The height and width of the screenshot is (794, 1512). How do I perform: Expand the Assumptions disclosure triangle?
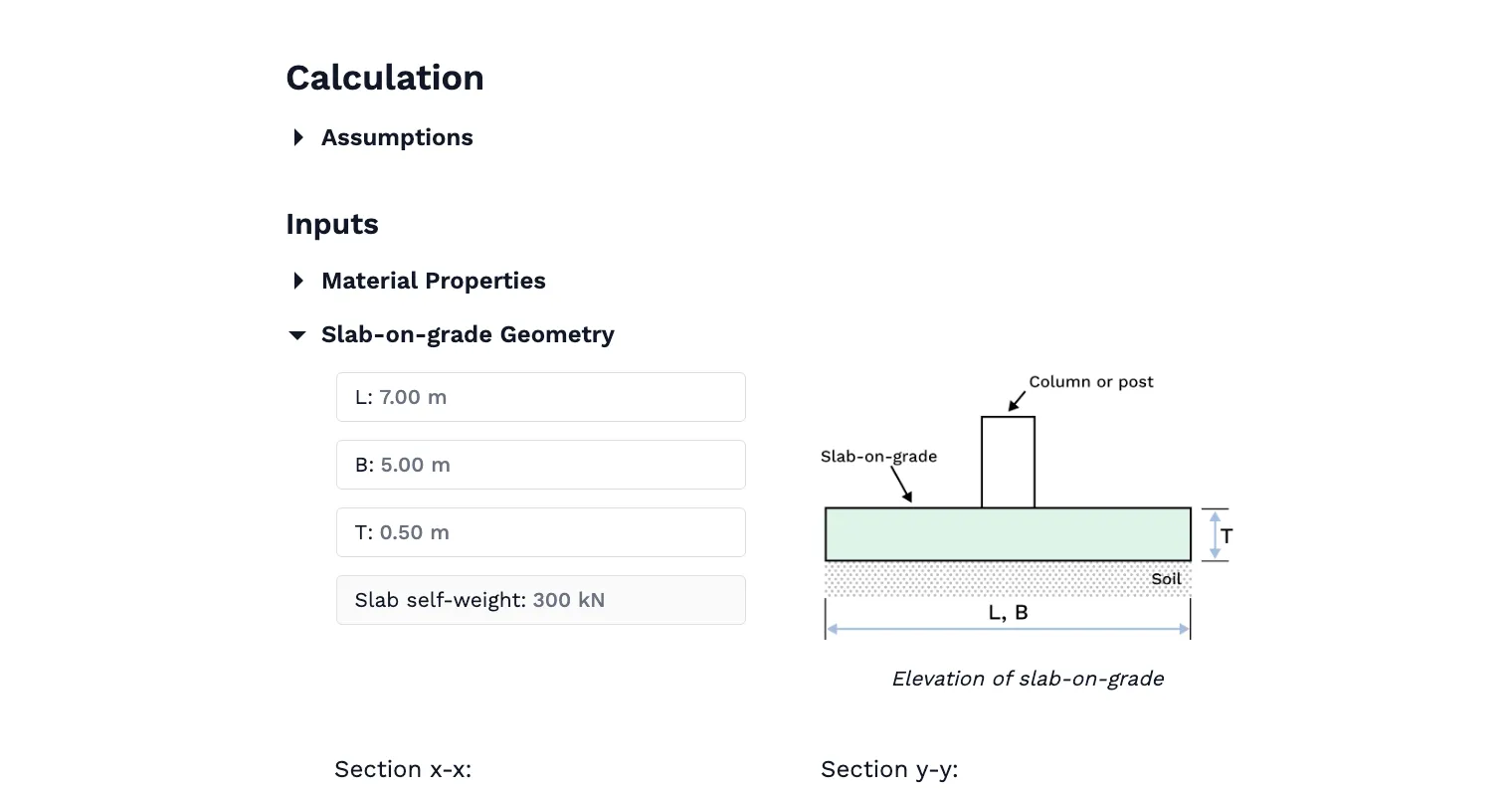[x=298, y=137]
